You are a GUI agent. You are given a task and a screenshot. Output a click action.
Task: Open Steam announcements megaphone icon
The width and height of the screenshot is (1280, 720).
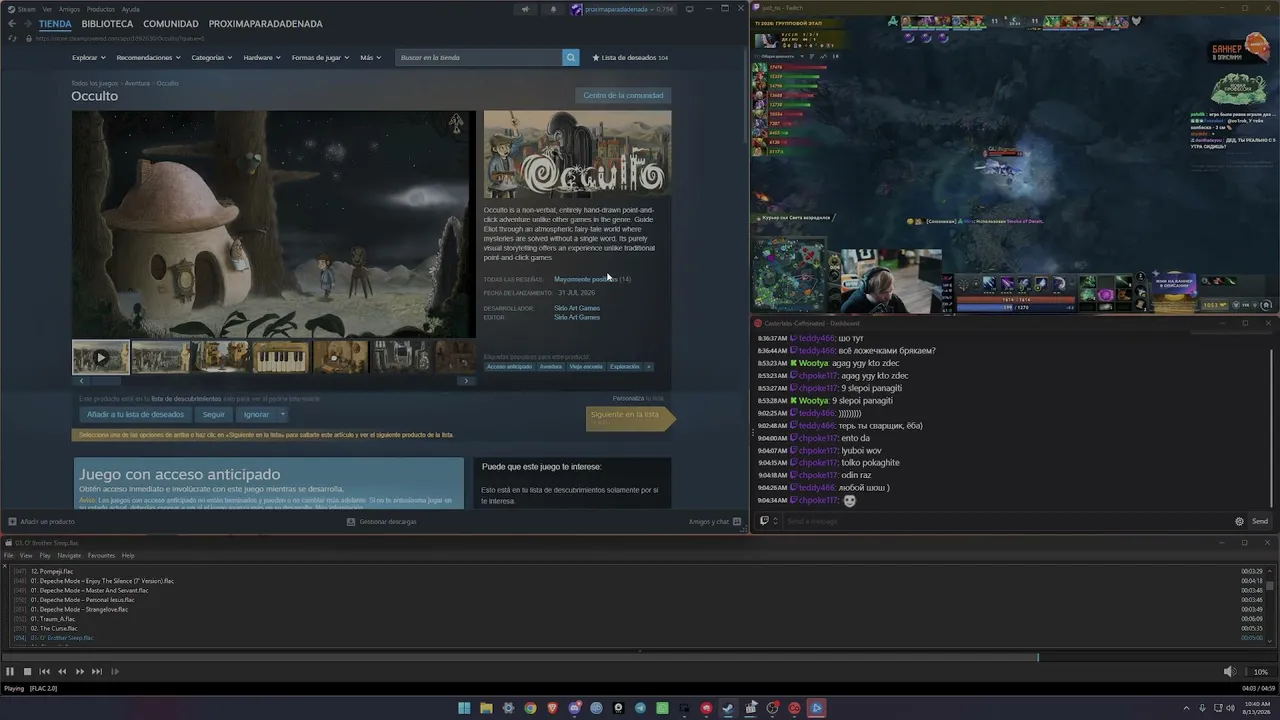tap(525, 9)
